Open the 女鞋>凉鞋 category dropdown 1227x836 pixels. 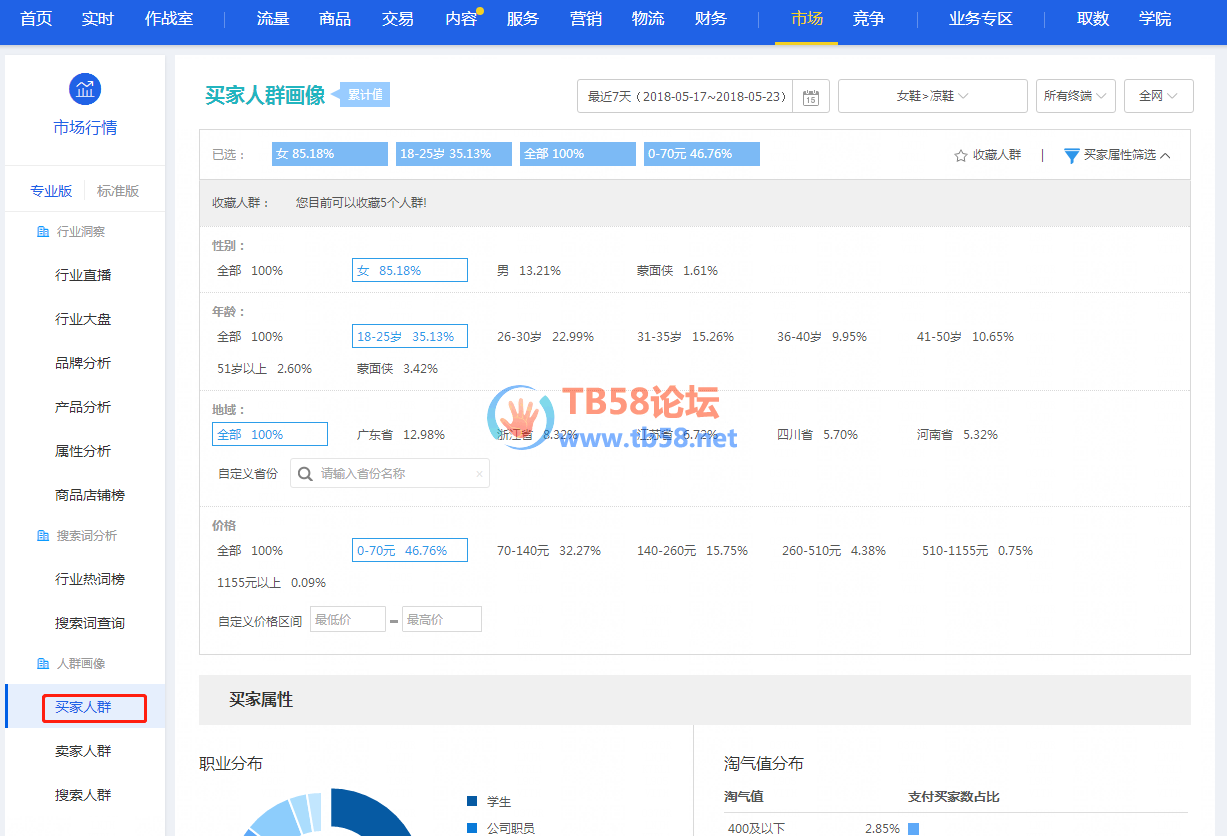933,96
